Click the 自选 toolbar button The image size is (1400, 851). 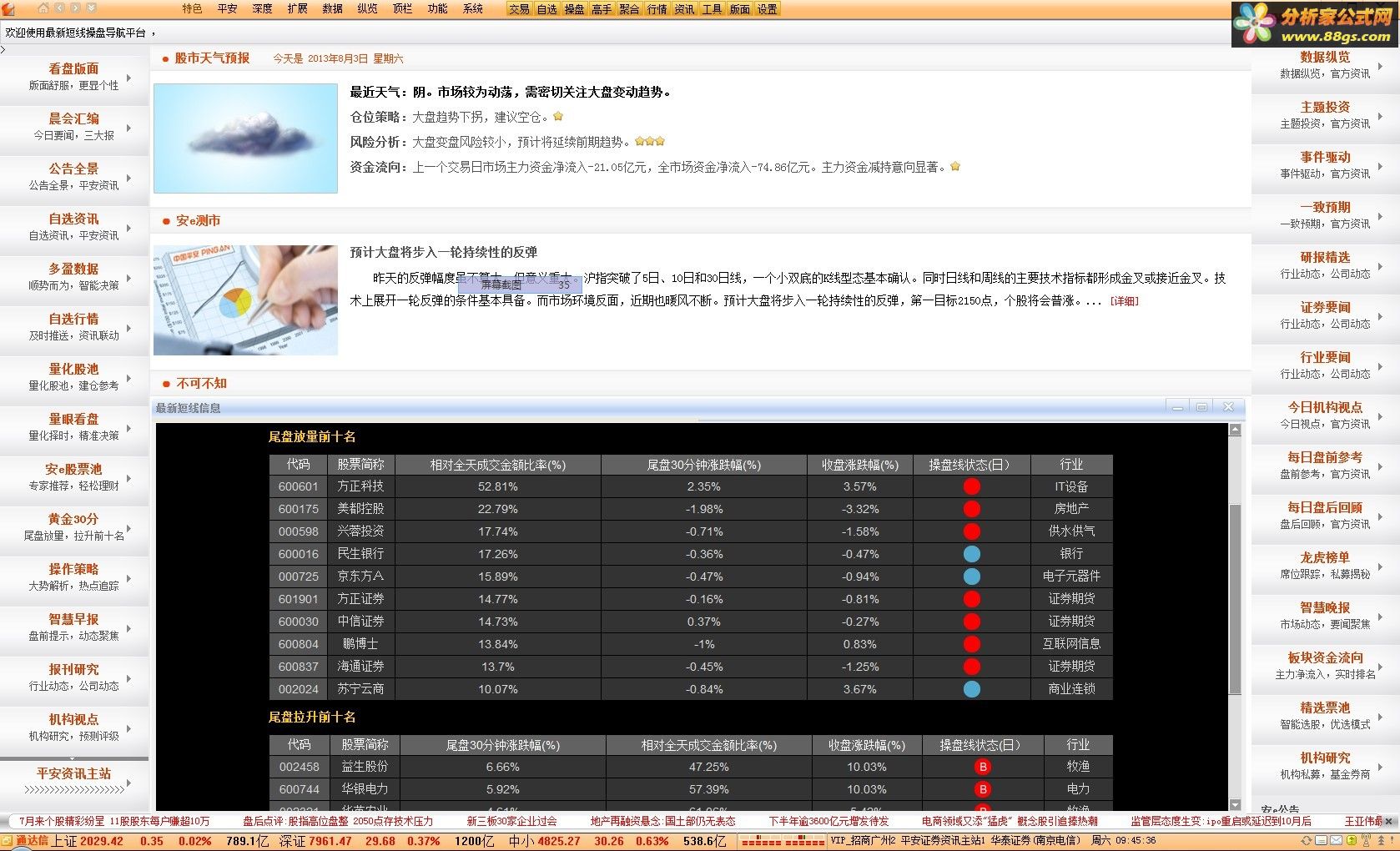[x=546, y=9]
